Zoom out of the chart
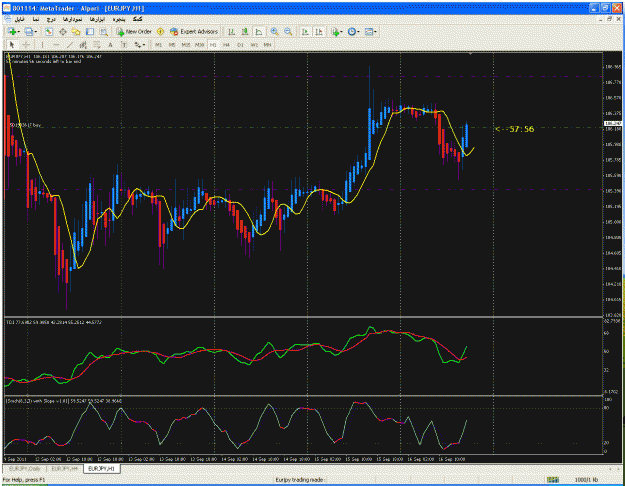Viewport: 625px width, 486px height. pyautogui.click(x=288, y=31)
